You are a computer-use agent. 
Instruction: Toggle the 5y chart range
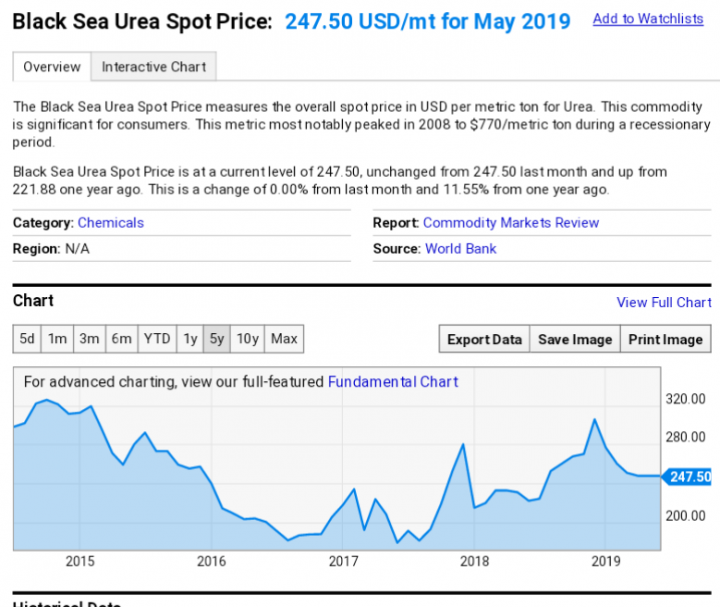pyautogui.click(x=217, y=339)
